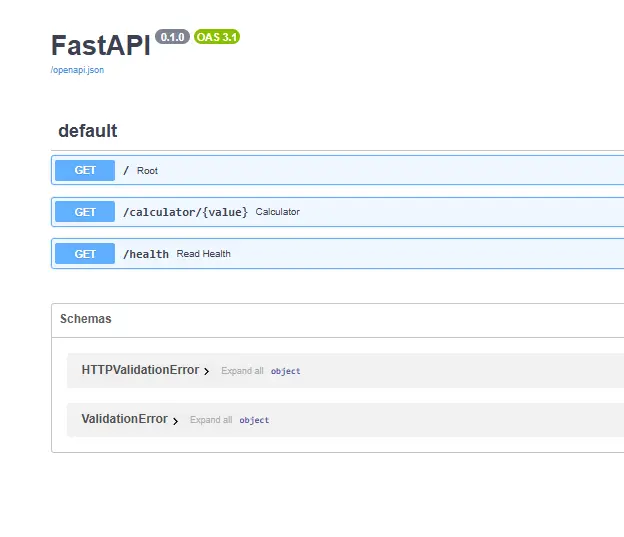Expand the GET / Root endpoint

(337, 170)
